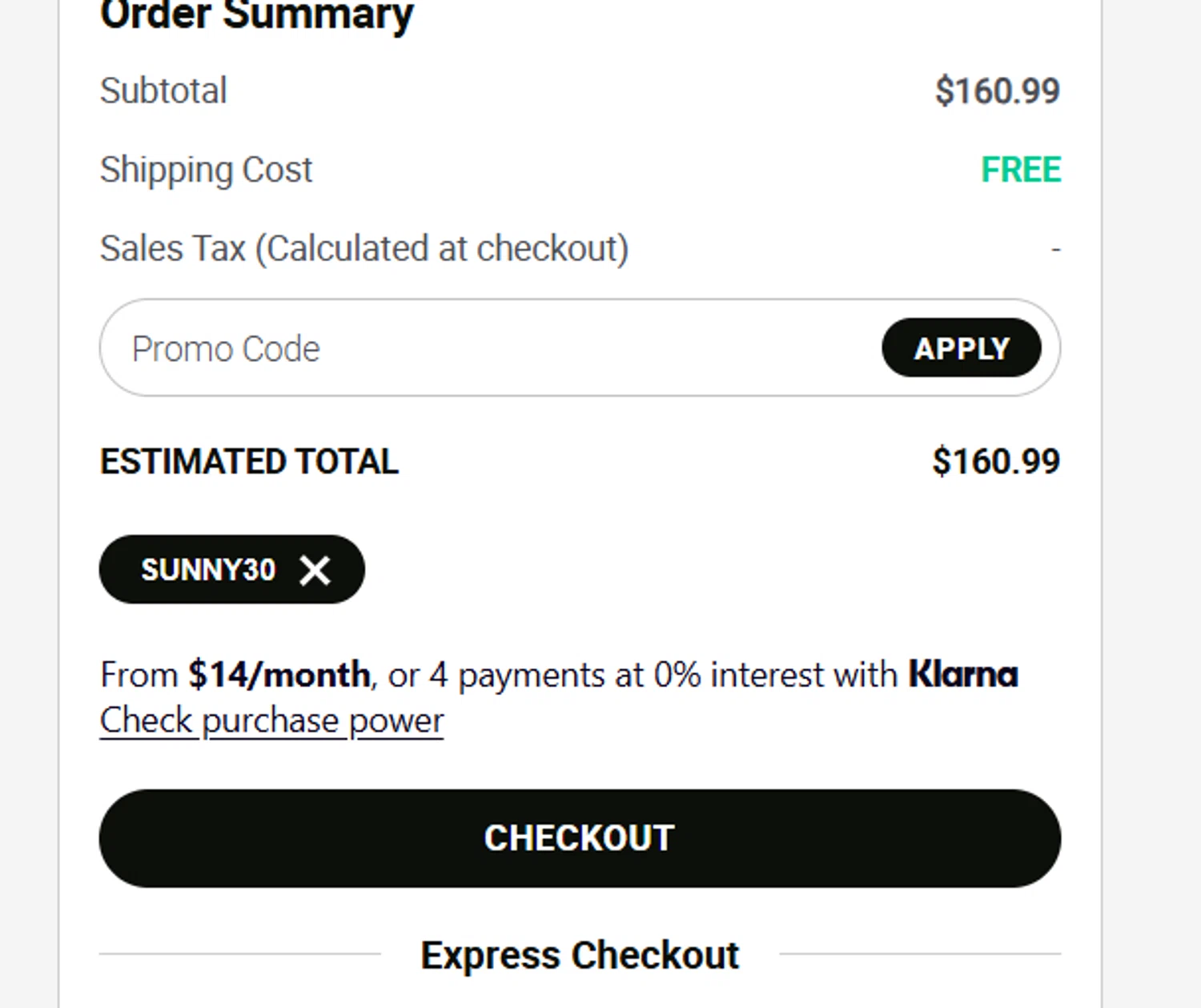Click the Subtotal amount $160.99

(997, 90)
